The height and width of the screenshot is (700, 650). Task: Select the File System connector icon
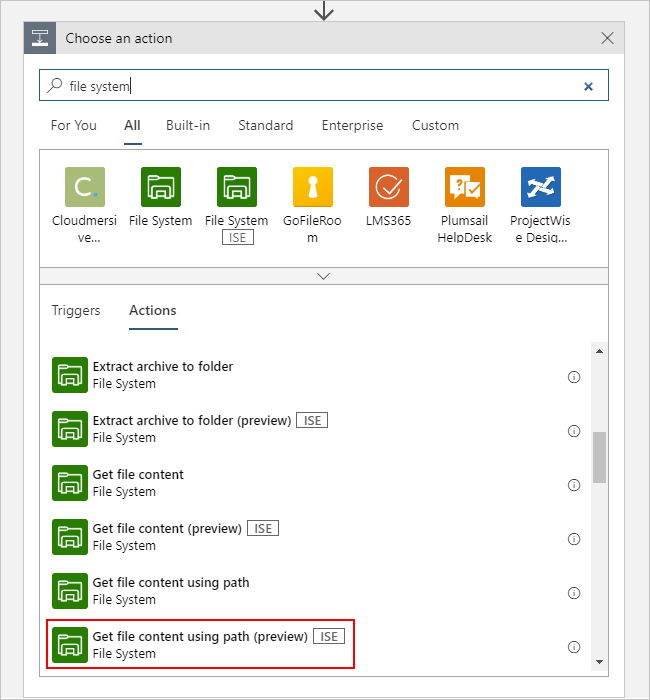point(161,187)
